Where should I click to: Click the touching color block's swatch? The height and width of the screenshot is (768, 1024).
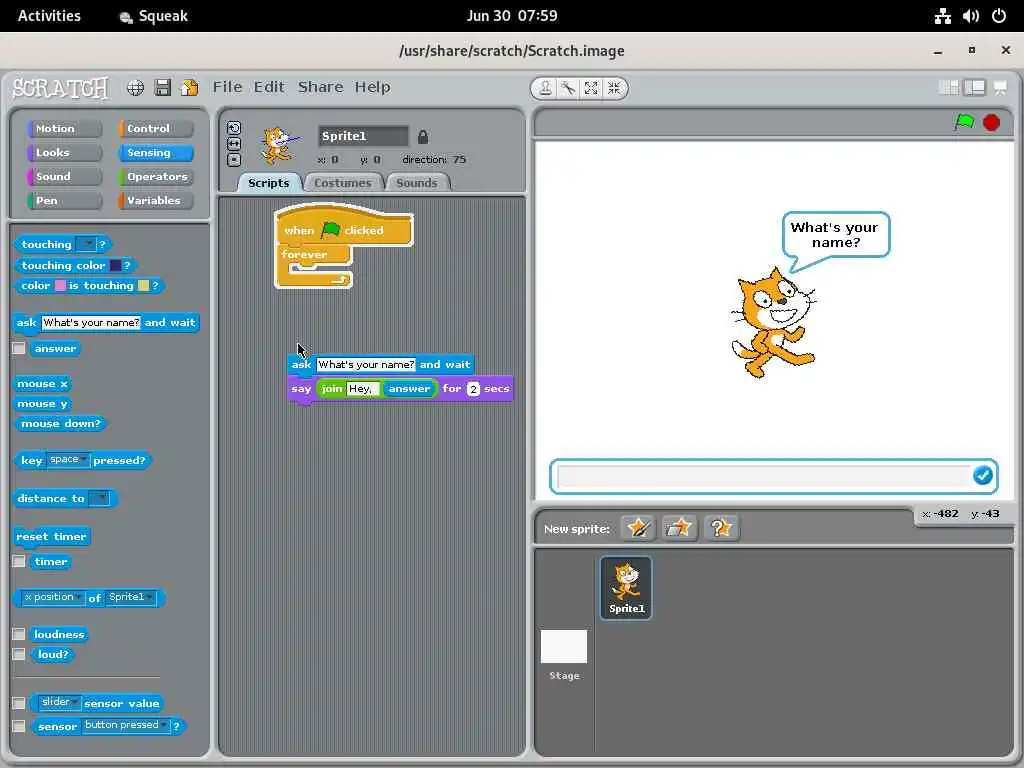[x=116, y=265]
